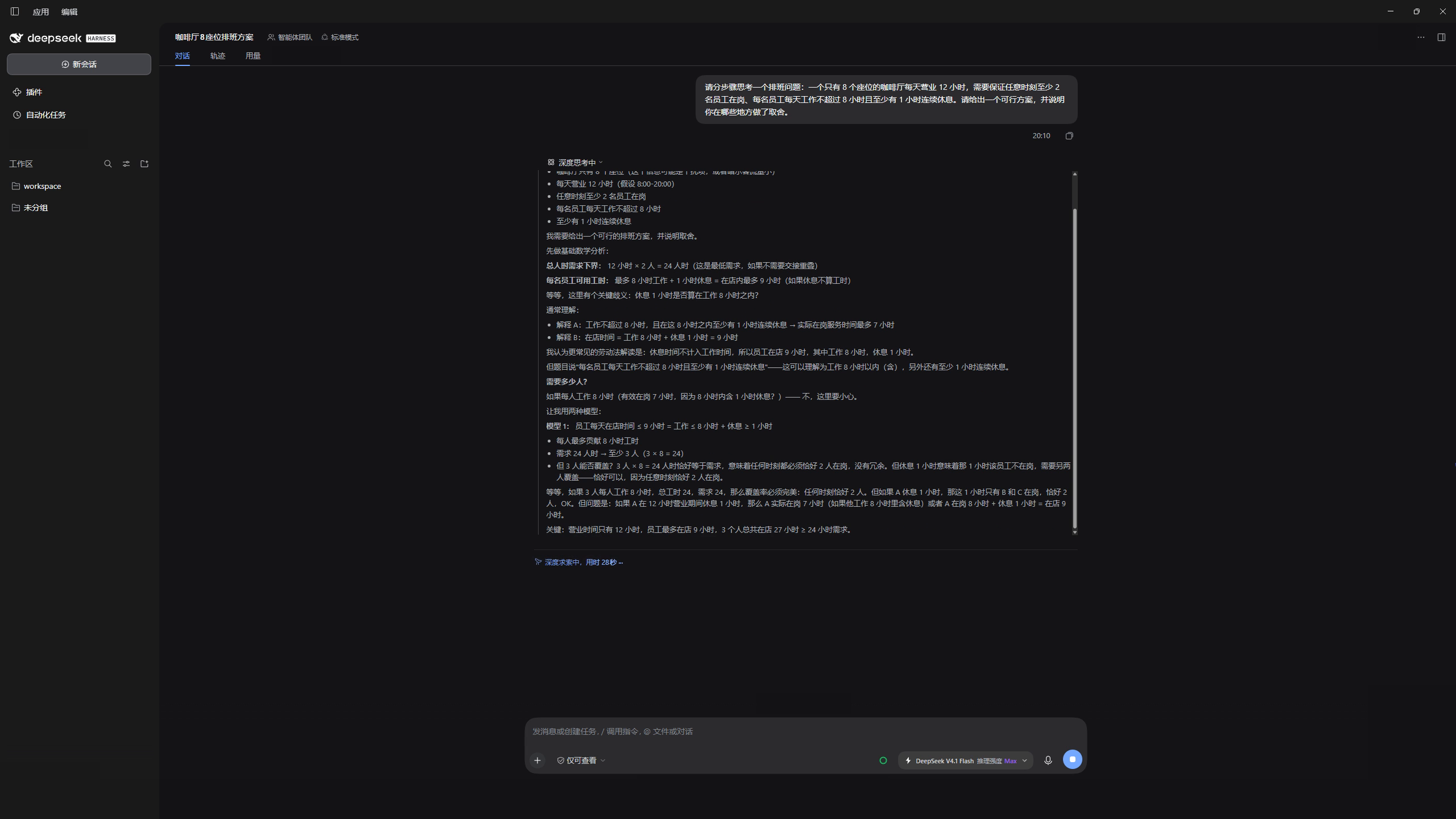The image size is (1456, 819).
Task: Add attachment with plus button
Action: pyautogui.click(x=537, y=760)
